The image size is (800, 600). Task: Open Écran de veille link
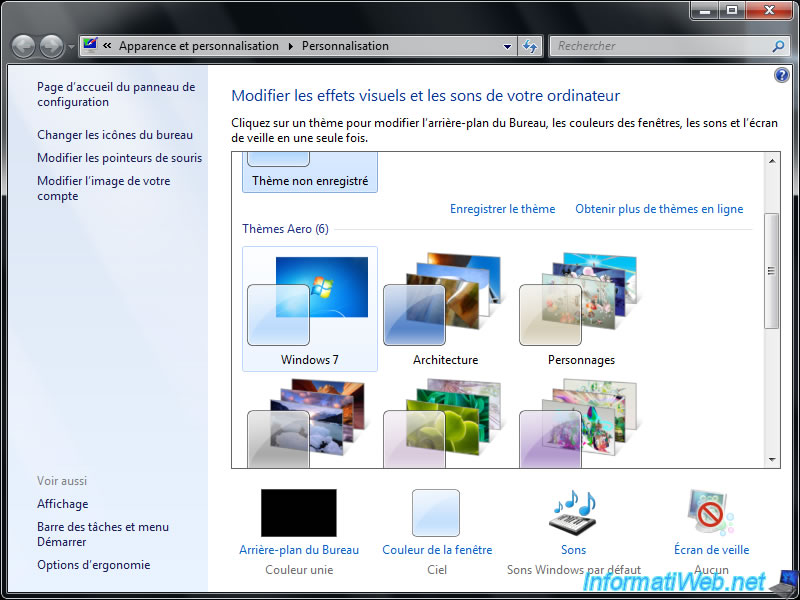click(711, 550)
